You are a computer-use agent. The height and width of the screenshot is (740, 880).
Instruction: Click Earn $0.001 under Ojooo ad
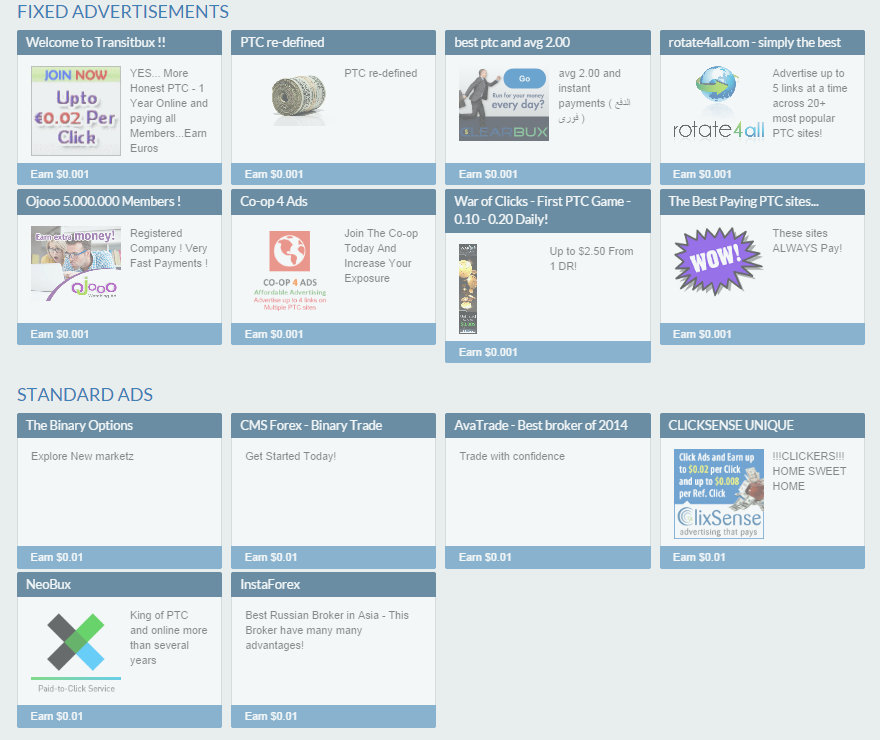click(59, 334)
